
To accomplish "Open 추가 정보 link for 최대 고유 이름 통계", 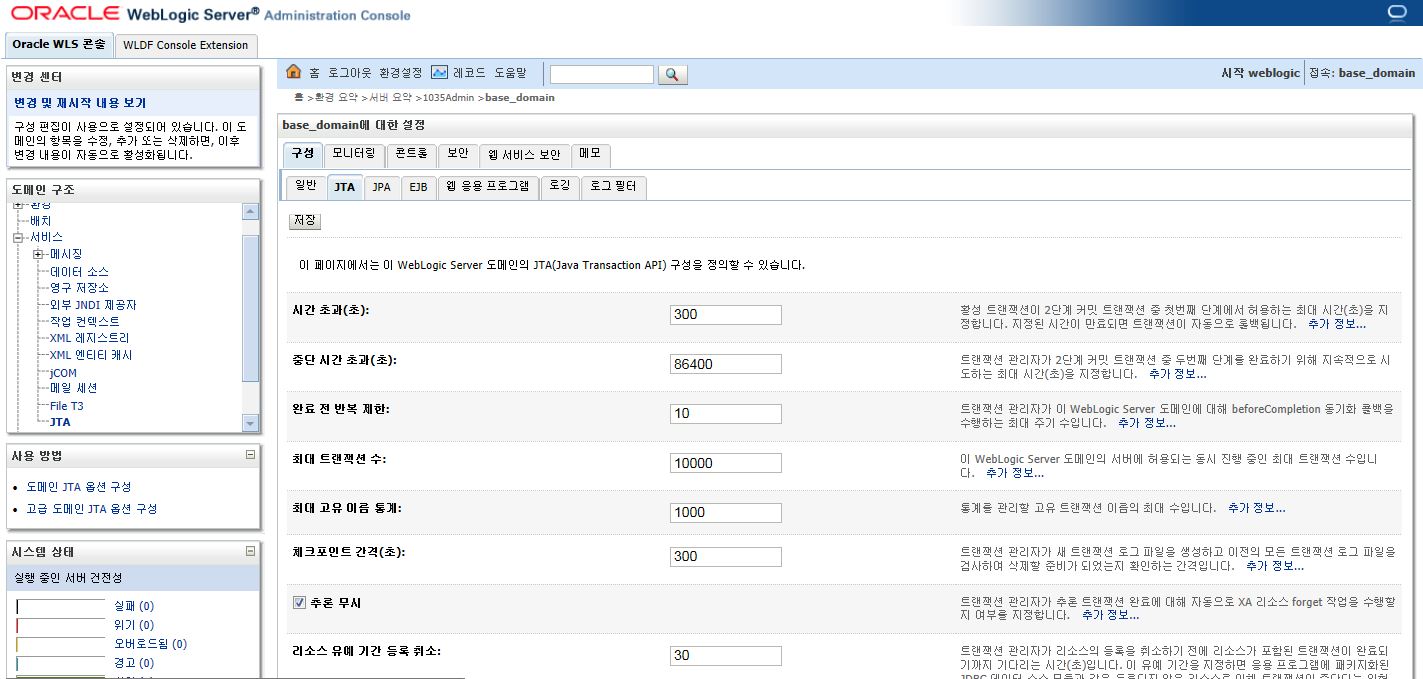I will (x=1256, y=508).
